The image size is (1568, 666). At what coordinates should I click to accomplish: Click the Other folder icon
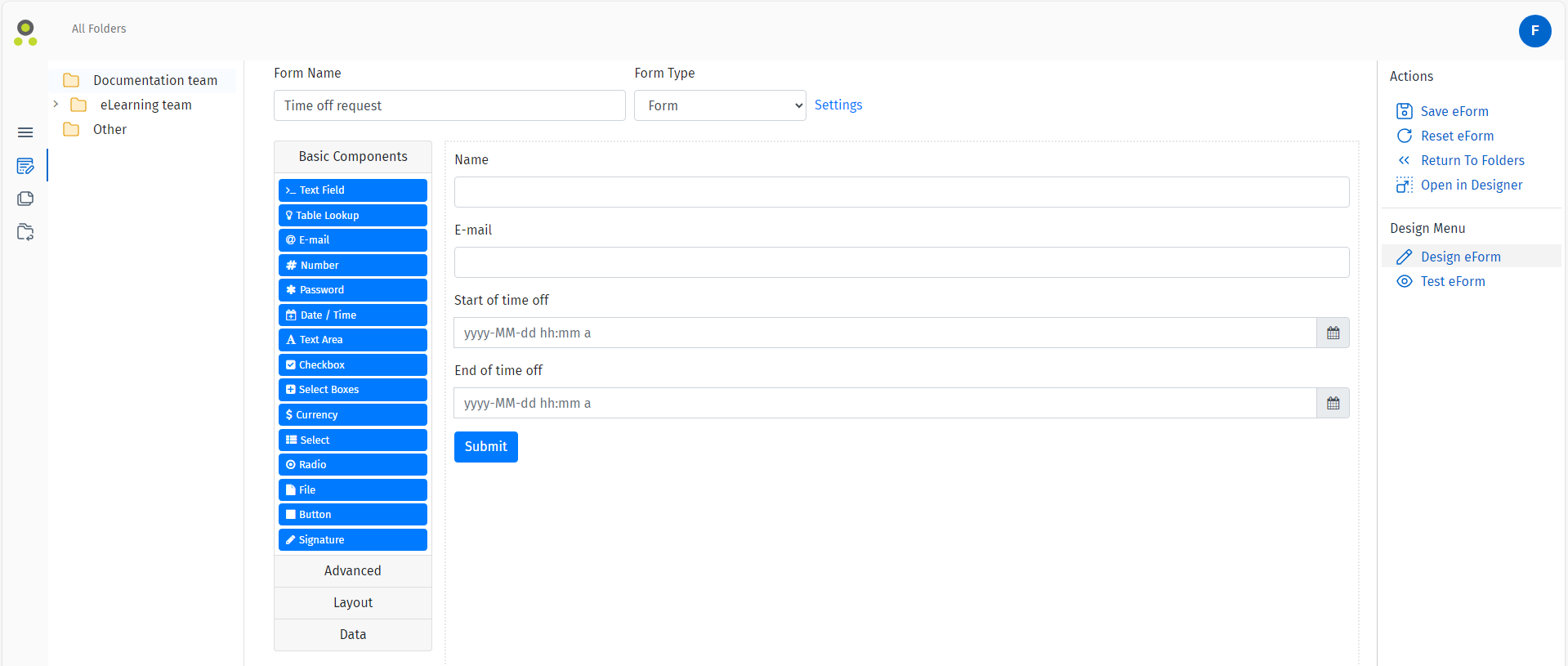[71, 129]
